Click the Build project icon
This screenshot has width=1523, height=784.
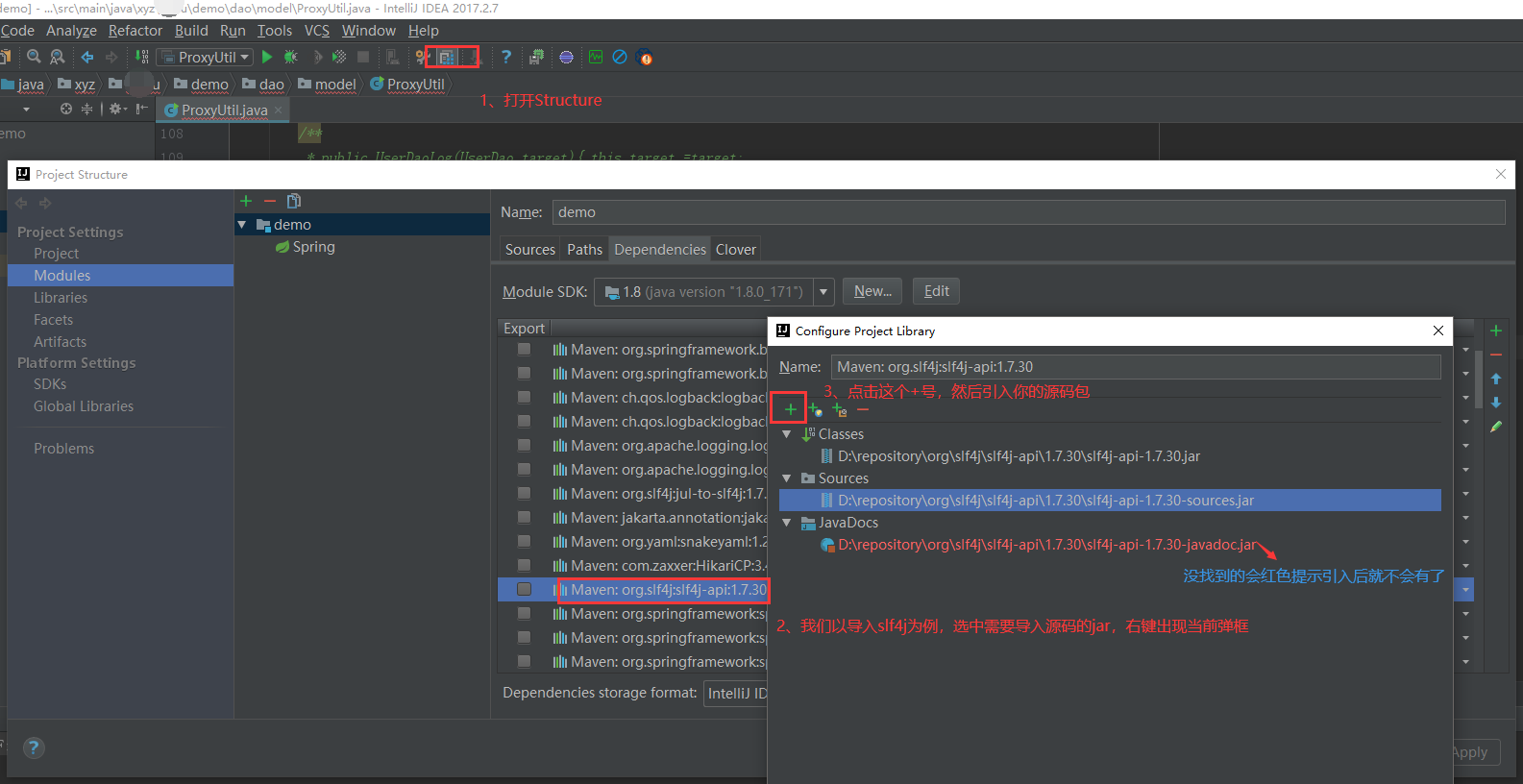[x=142, y=57]
